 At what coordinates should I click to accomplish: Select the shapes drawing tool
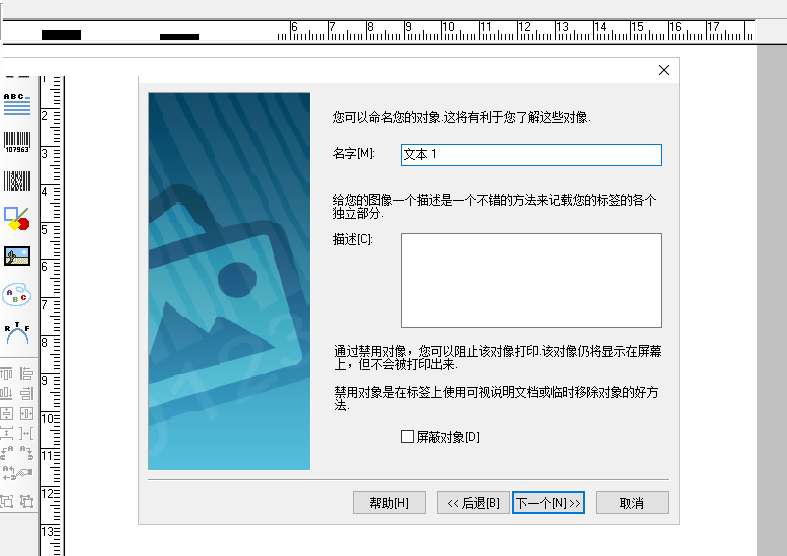17,219
